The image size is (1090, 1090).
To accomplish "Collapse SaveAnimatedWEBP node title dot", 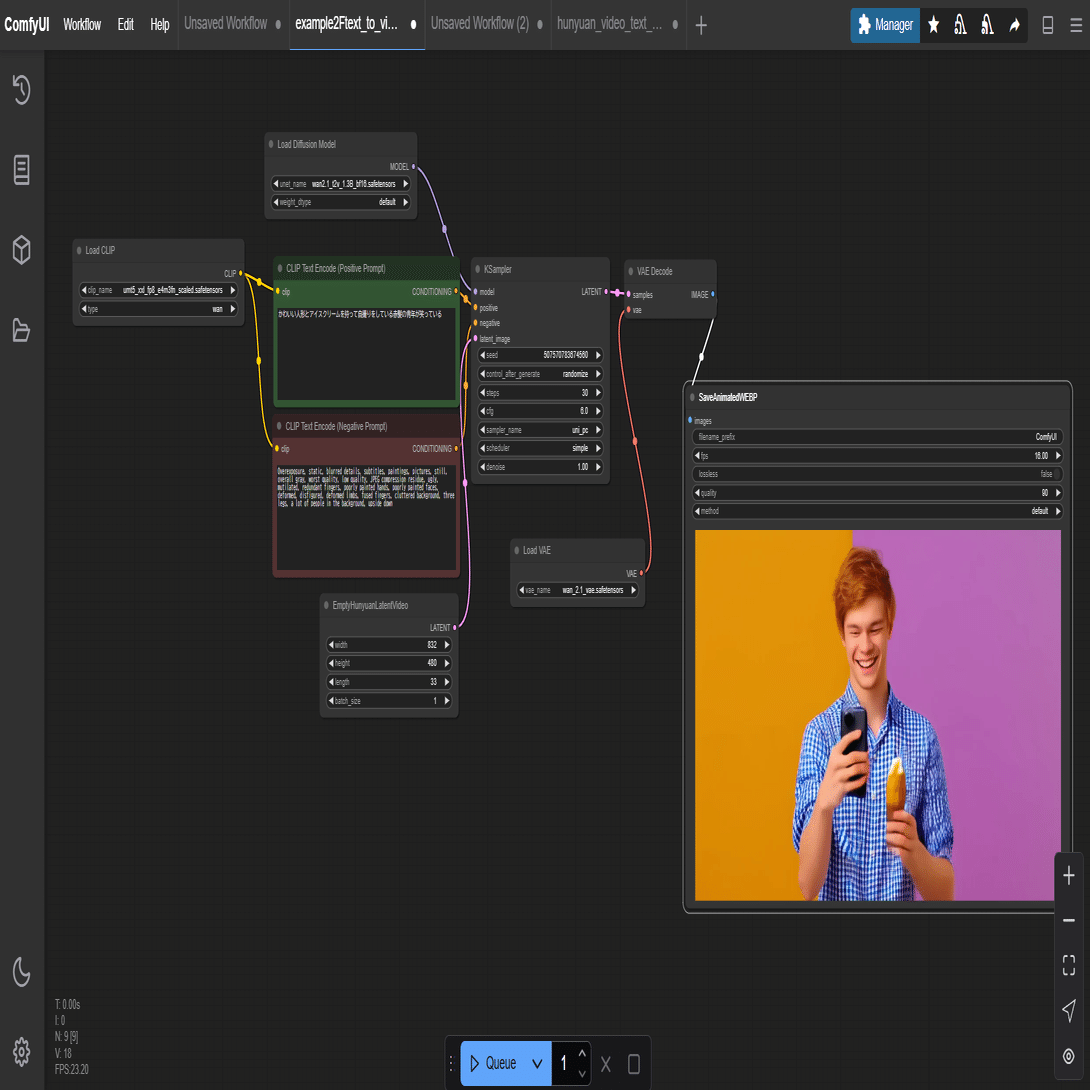I will [x=692, y=397].
